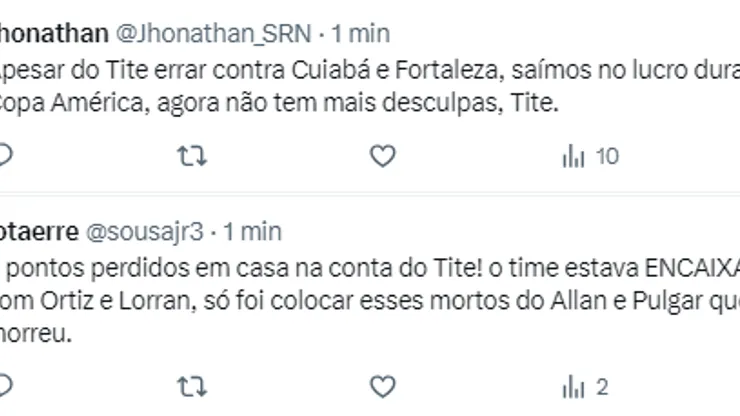The height and width of the screenshot is (416, 740).
Task: Open Jhonathan's profile via display name
Action: (54, 33)
